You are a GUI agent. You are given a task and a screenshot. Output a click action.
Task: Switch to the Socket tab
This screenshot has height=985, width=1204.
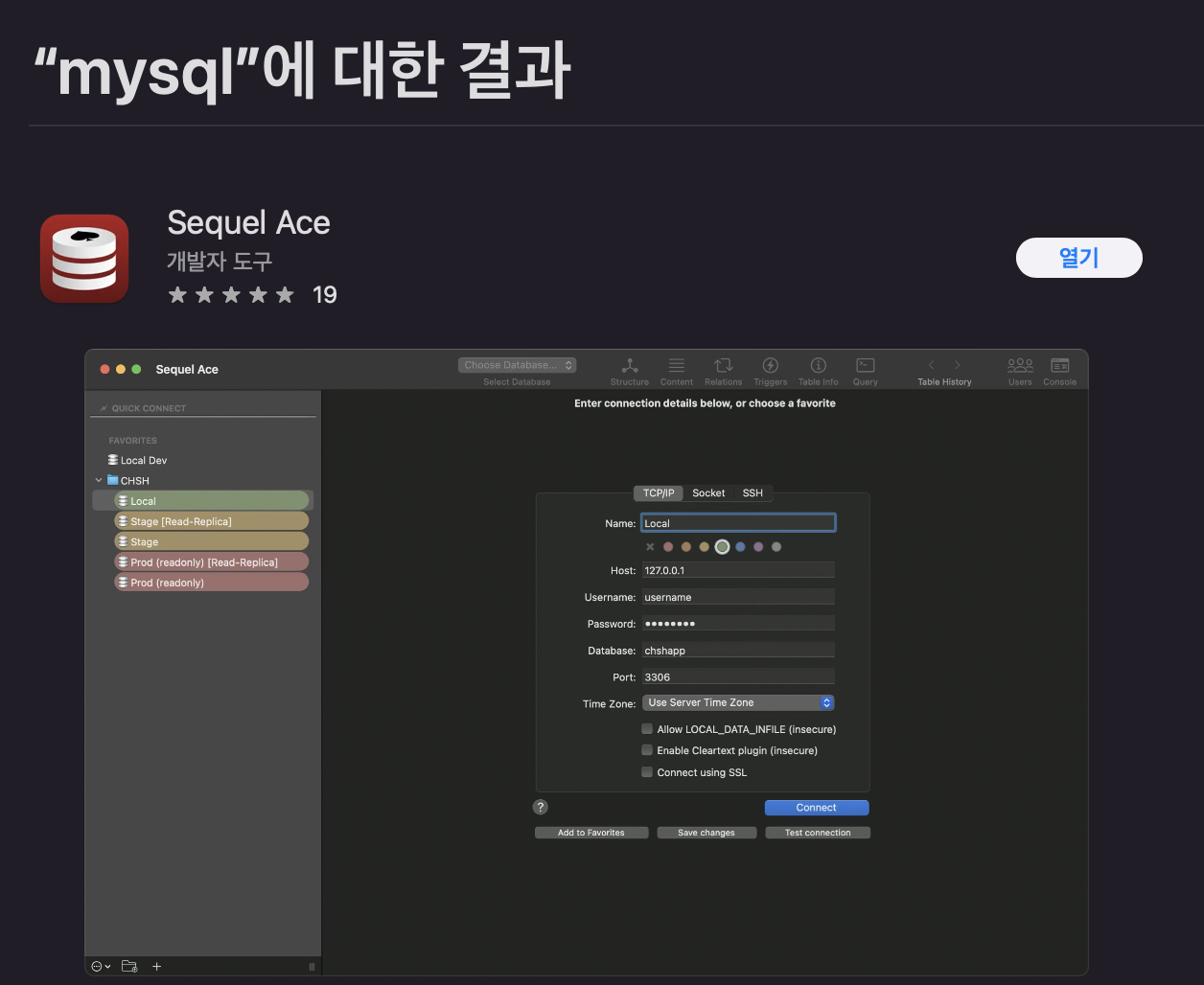[x=708, y=492]
